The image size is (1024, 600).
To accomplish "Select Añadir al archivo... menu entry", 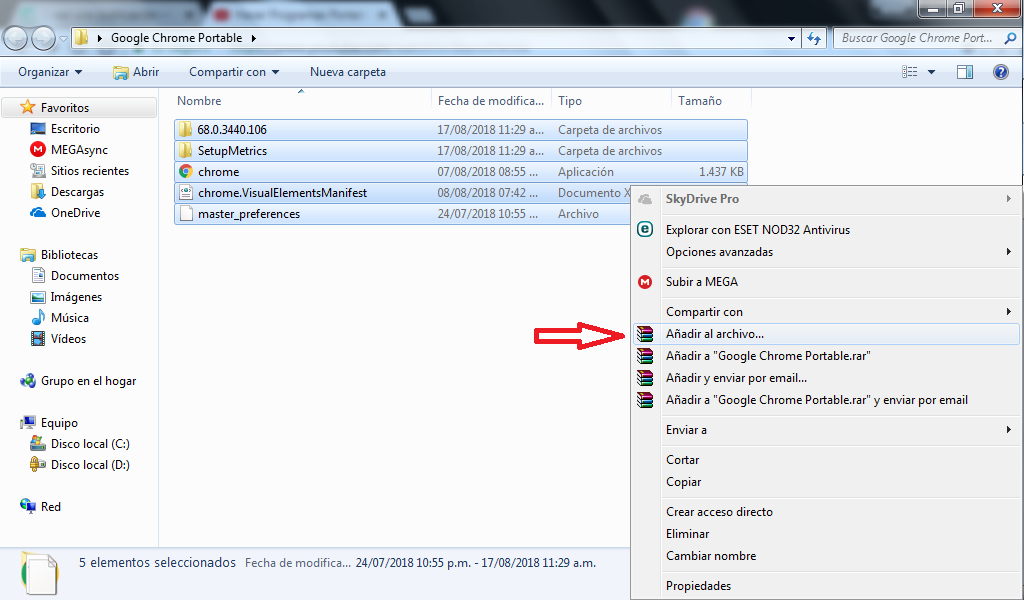I will coord(826,334).
